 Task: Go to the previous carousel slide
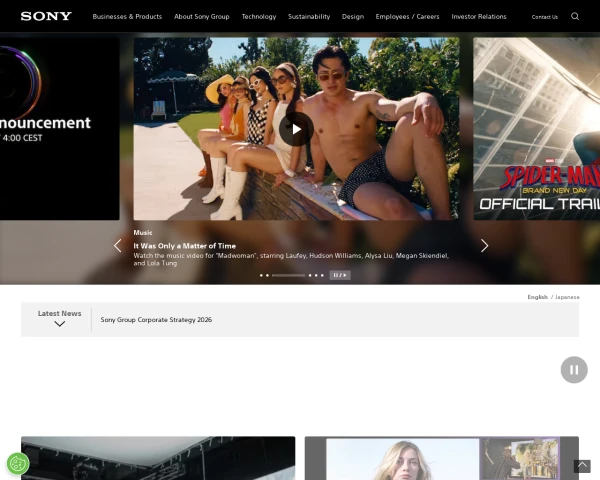117,246
